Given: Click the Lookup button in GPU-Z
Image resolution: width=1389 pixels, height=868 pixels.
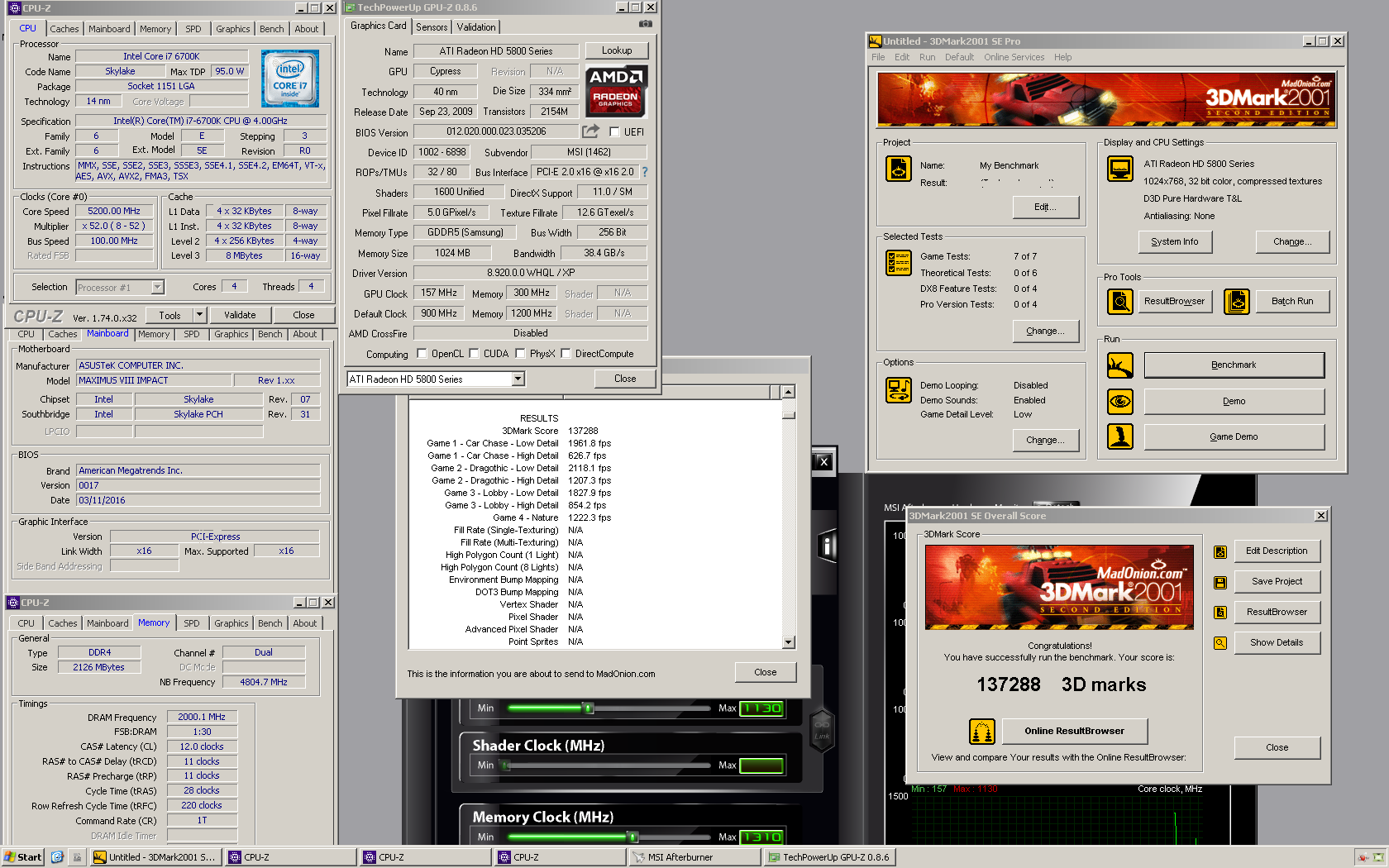Looking at the screenshot, I should (617, 50).
